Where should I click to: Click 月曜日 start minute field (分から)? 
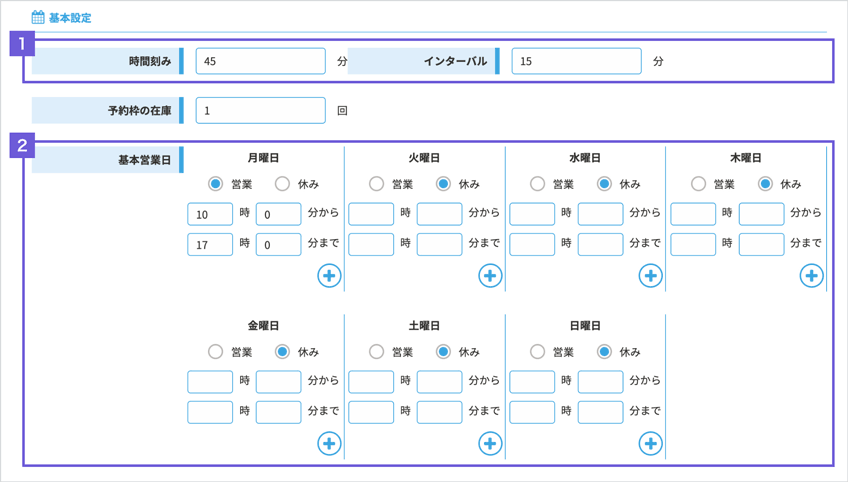tap(279, 214)
